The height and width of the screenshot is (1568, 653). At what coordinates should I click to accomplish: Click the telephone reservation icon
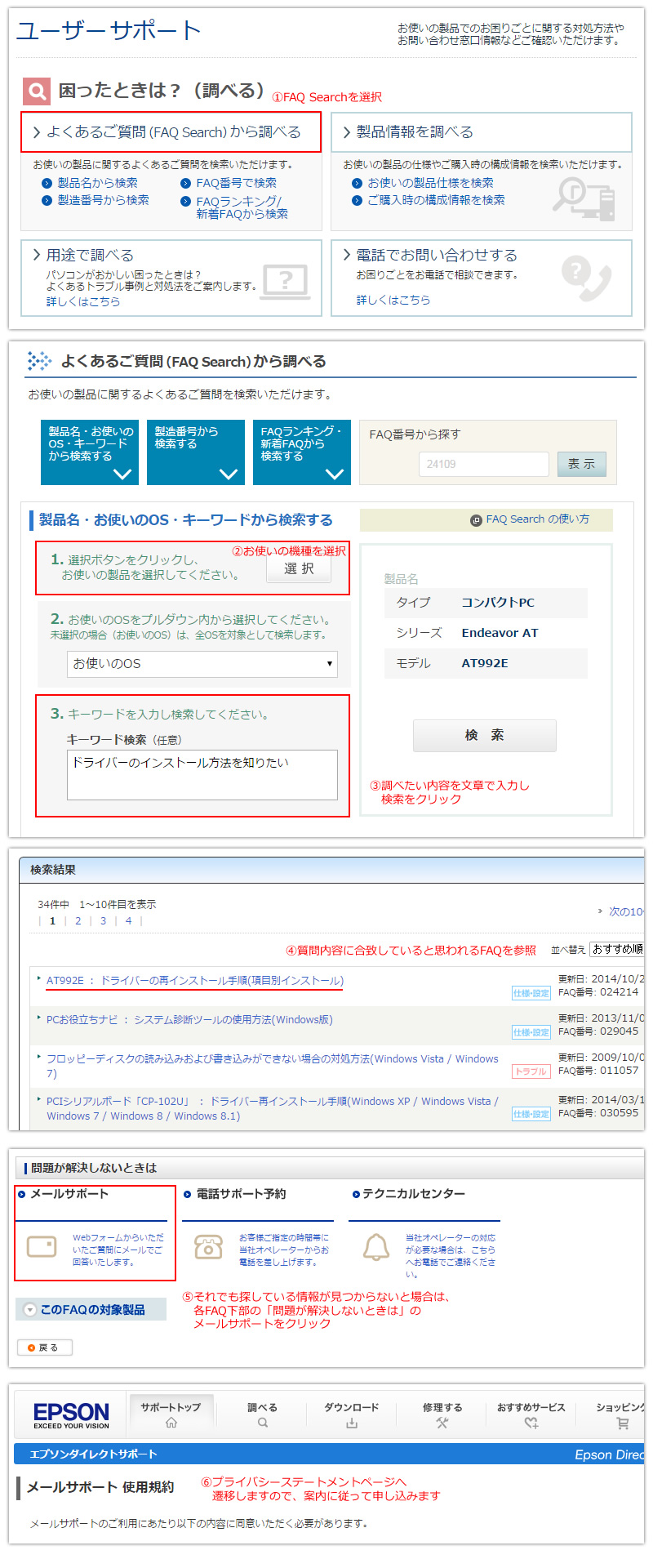208,1247
